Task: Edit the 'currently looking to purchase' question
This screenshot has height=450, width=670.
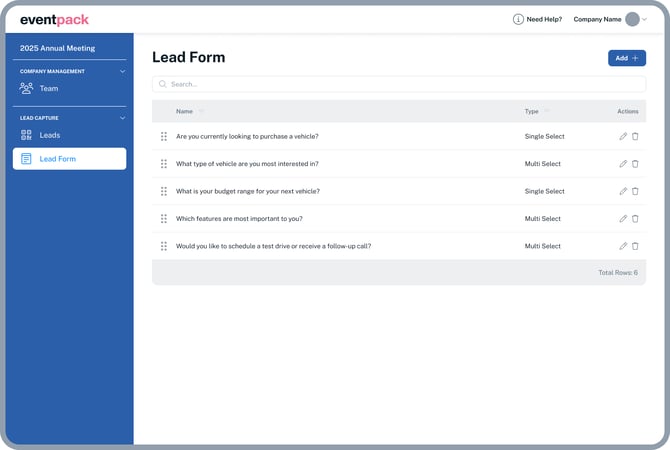Action: (x=623, y=136)
